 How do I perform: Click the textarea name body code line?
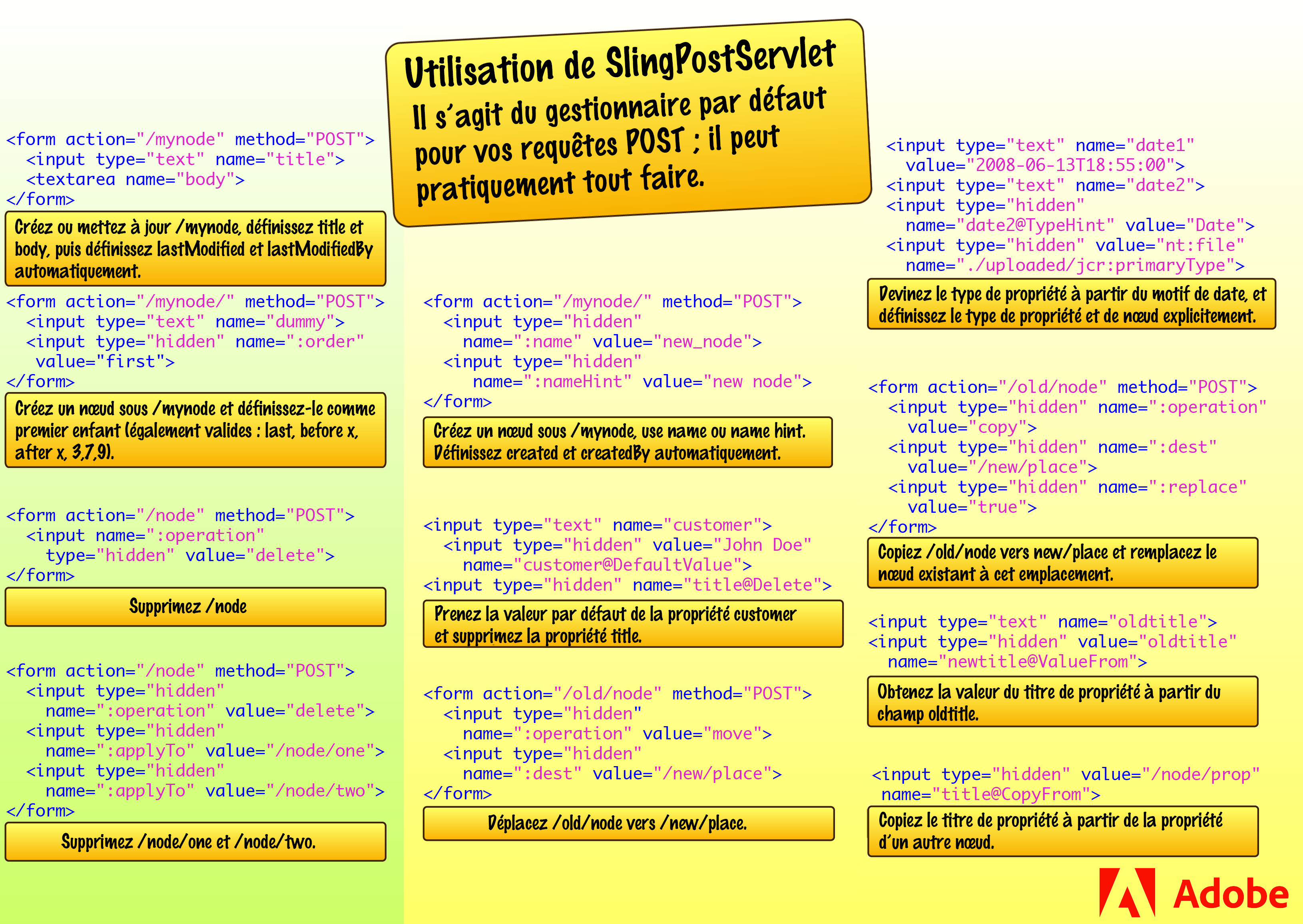pos(135,180)
